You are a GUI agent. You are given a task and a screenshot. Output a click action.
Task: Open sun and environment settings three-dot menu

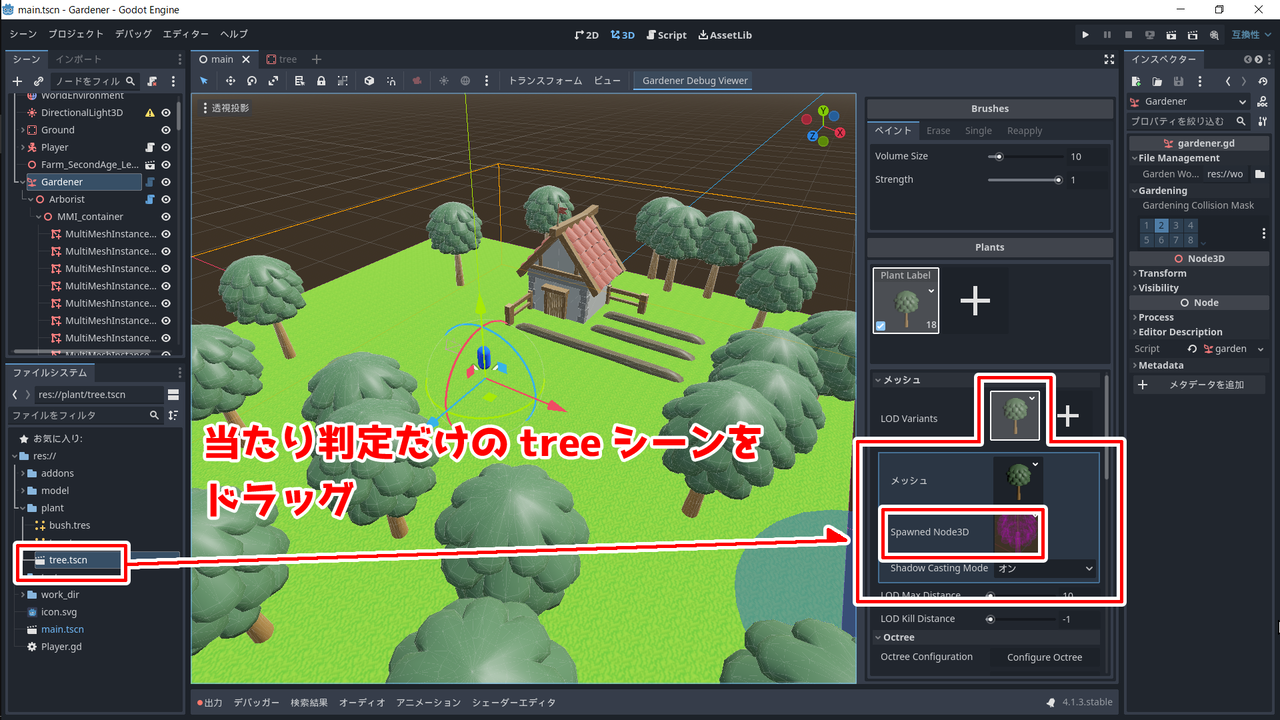point(487,81)
